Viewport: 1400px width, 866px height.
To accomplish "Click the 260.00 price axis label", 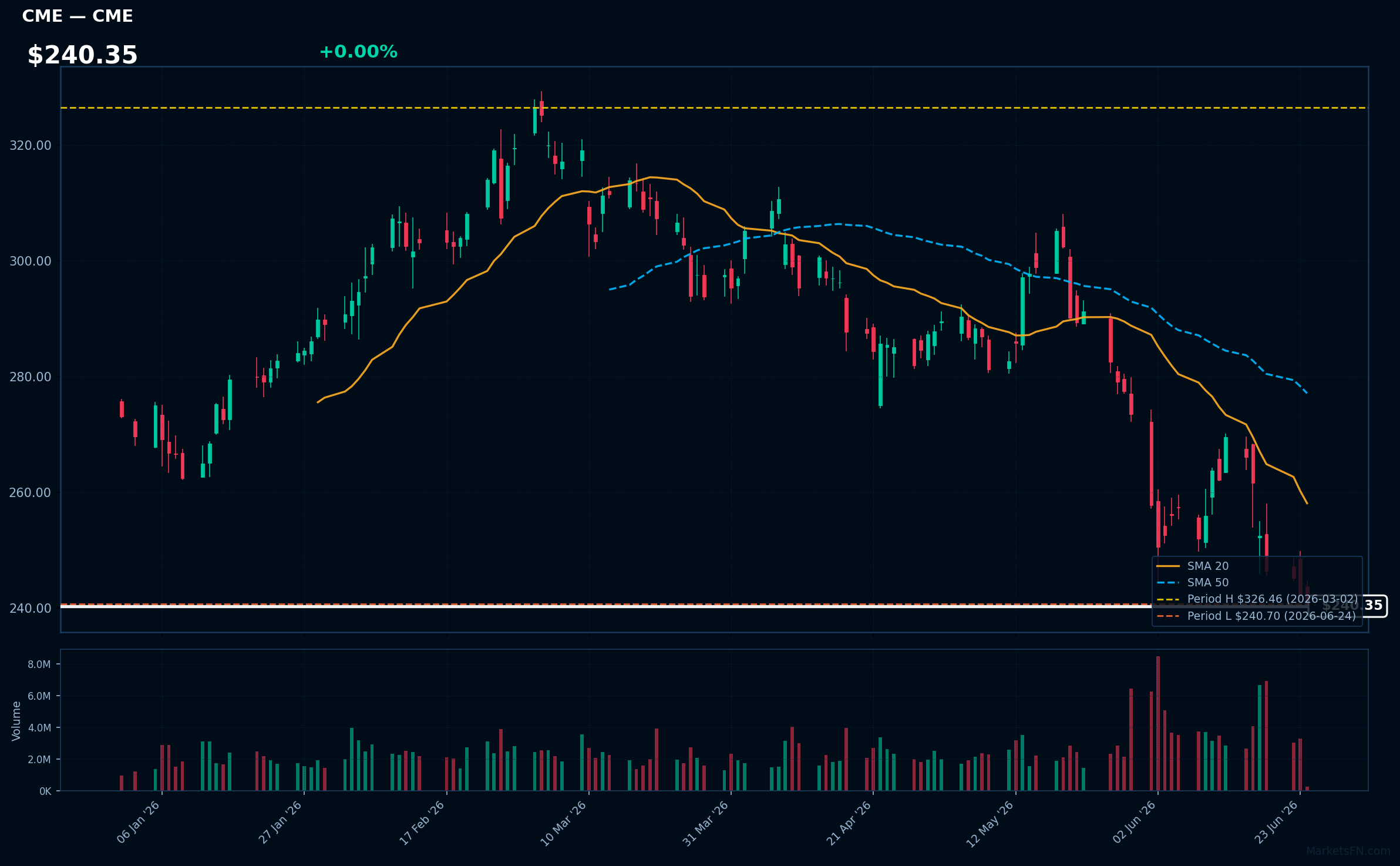I will tap(31, 493).
